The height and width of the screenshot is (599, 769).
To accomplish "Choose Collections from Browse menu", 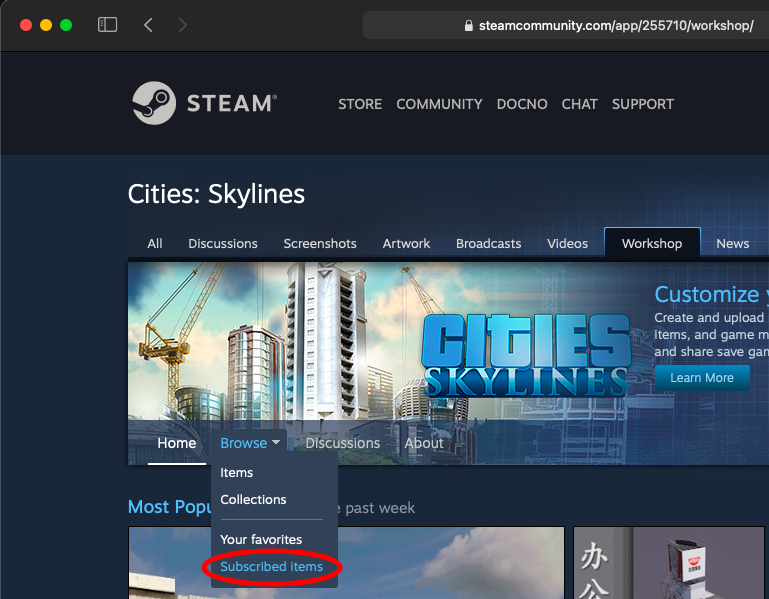I will point(253,499).
